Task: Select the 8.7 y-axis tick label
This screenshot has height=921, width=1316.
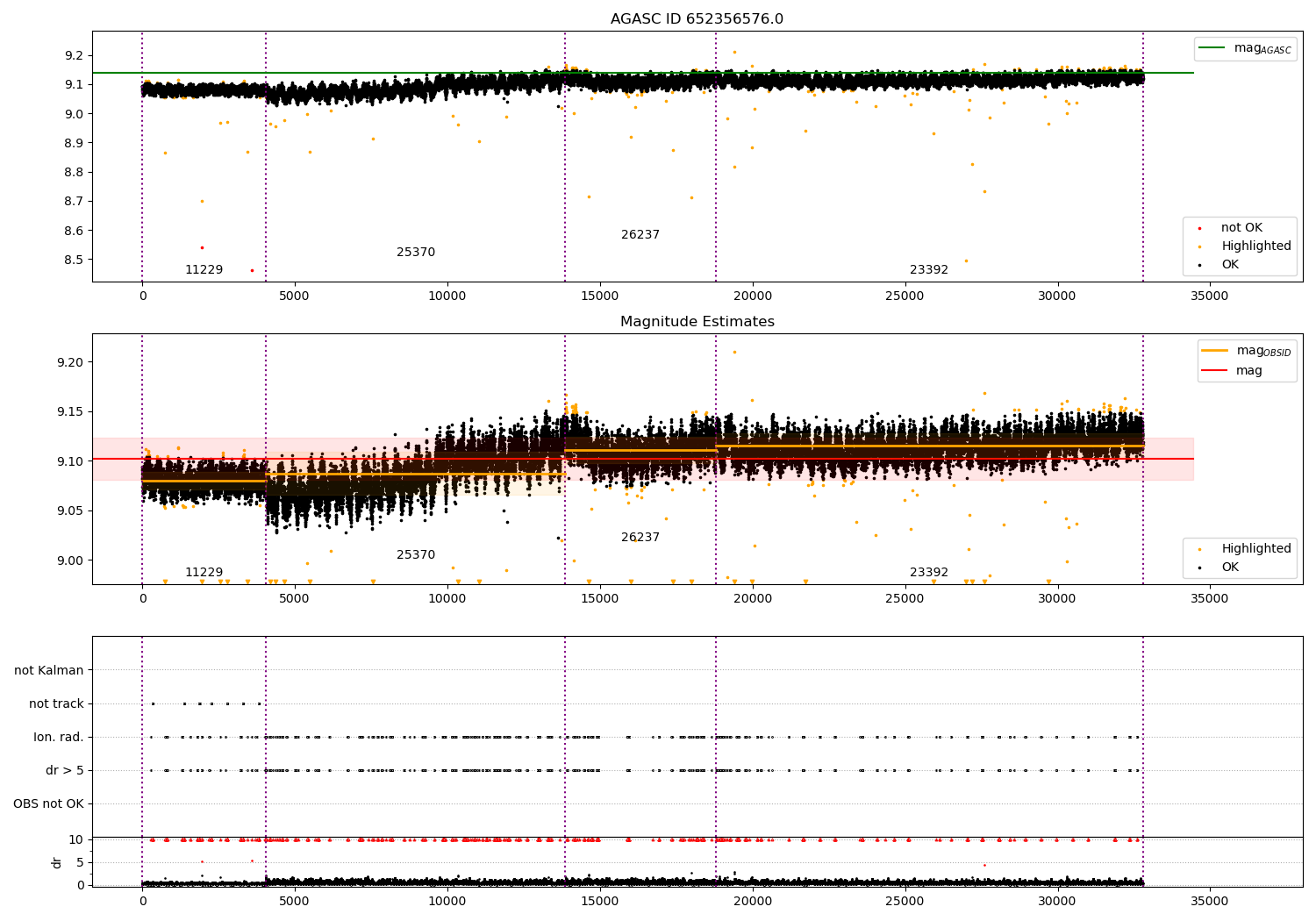Action: tap(74, 201)
